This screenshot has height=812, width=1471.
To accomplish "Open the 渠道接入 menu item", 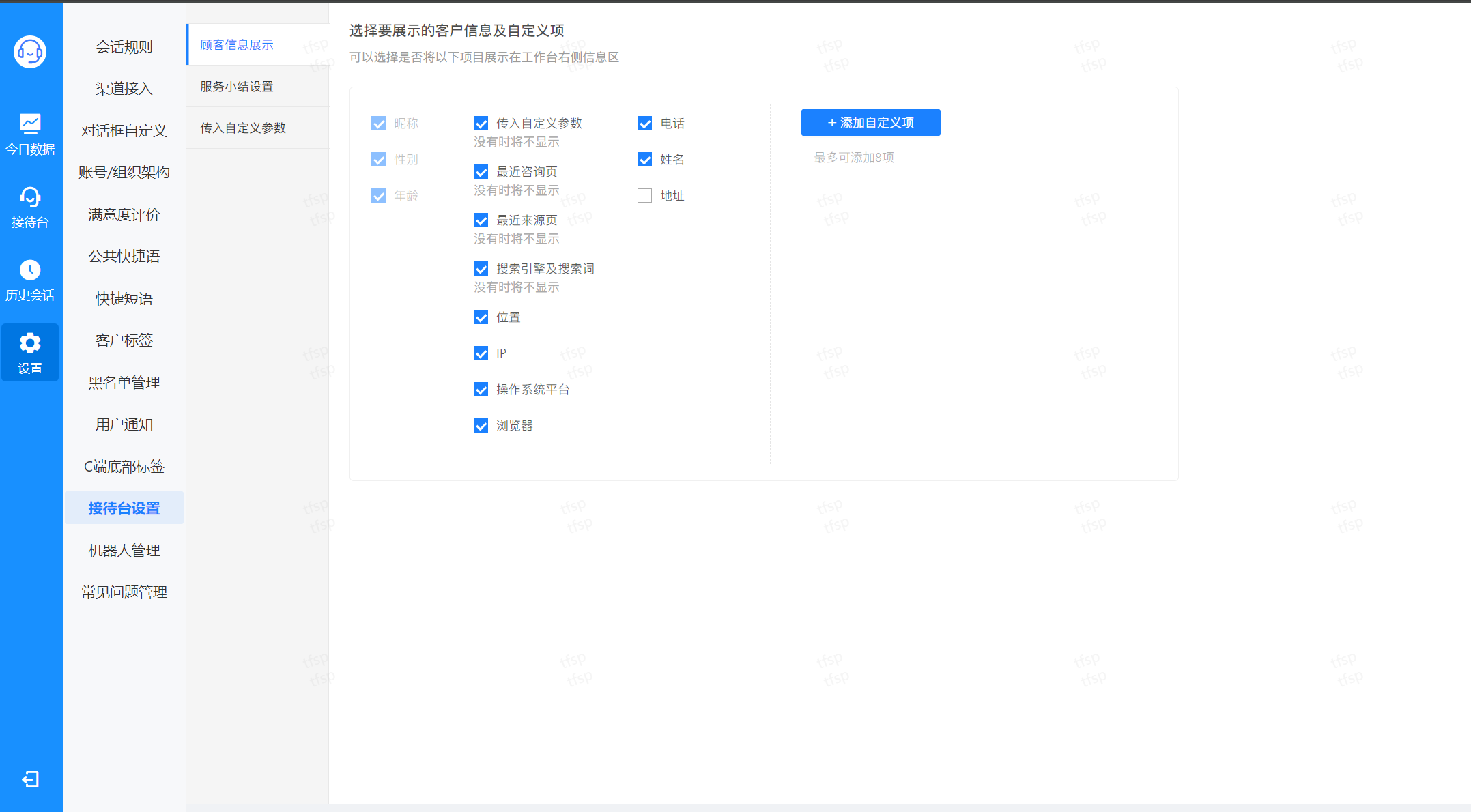I will point(124,89).
